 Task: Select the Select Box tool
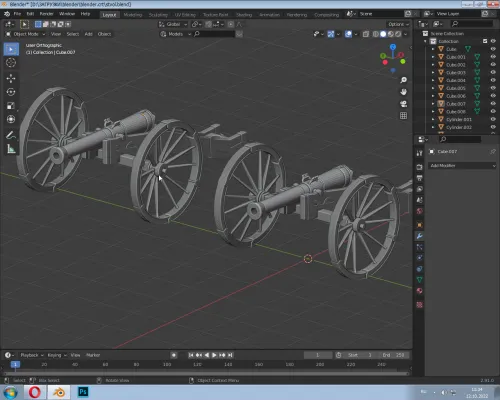click(x=11, y=49)
